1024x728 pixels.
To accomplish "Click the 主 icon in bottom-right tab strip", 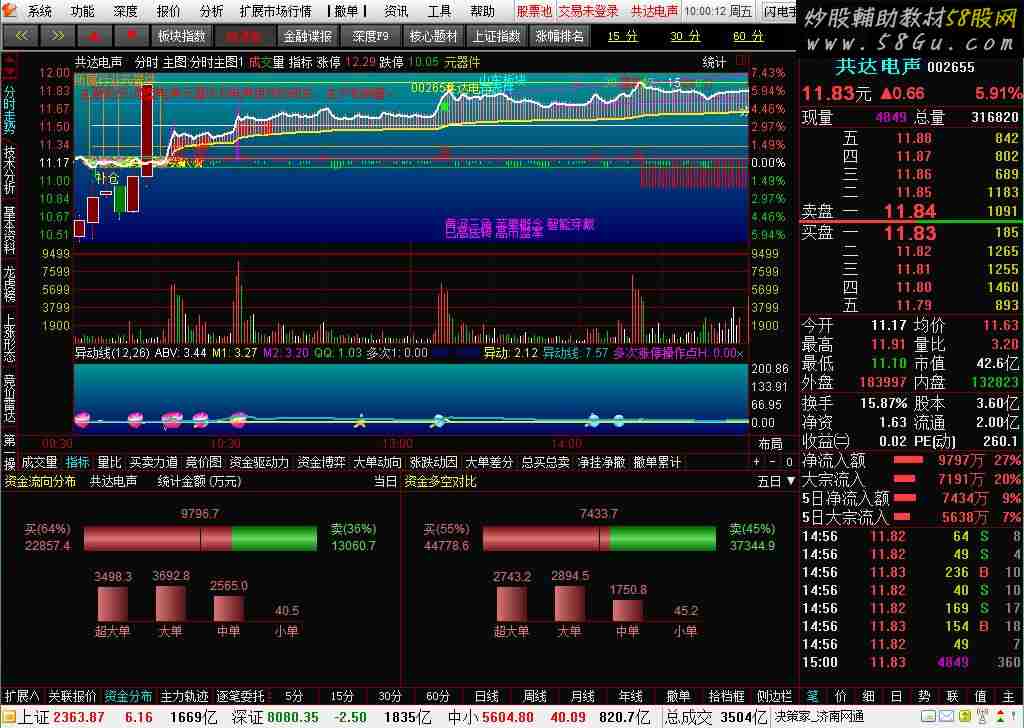I will tap(1008, 696).
